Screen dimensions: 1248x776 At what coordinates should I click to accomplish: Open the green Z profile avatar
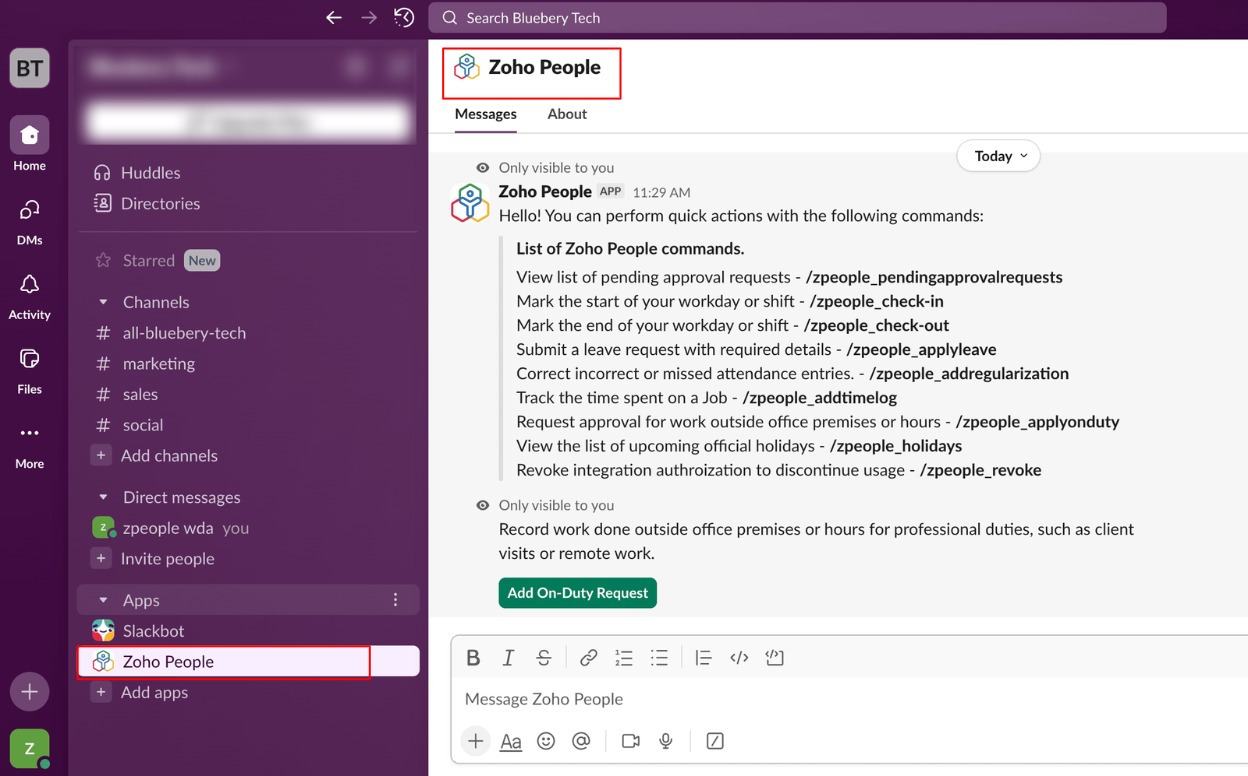pyautogui.click(x=29, y=748)
